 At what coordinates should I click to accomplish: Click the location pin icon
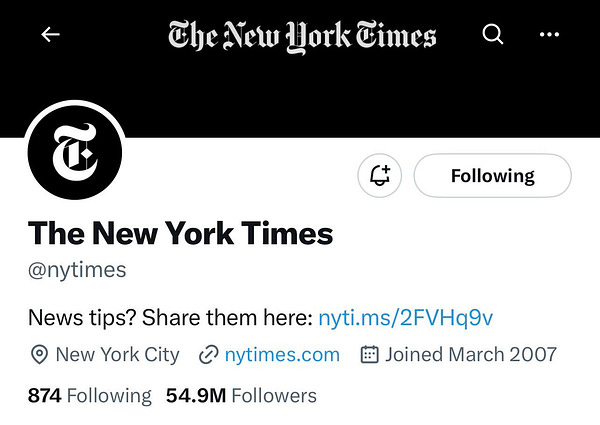point(40,354)
